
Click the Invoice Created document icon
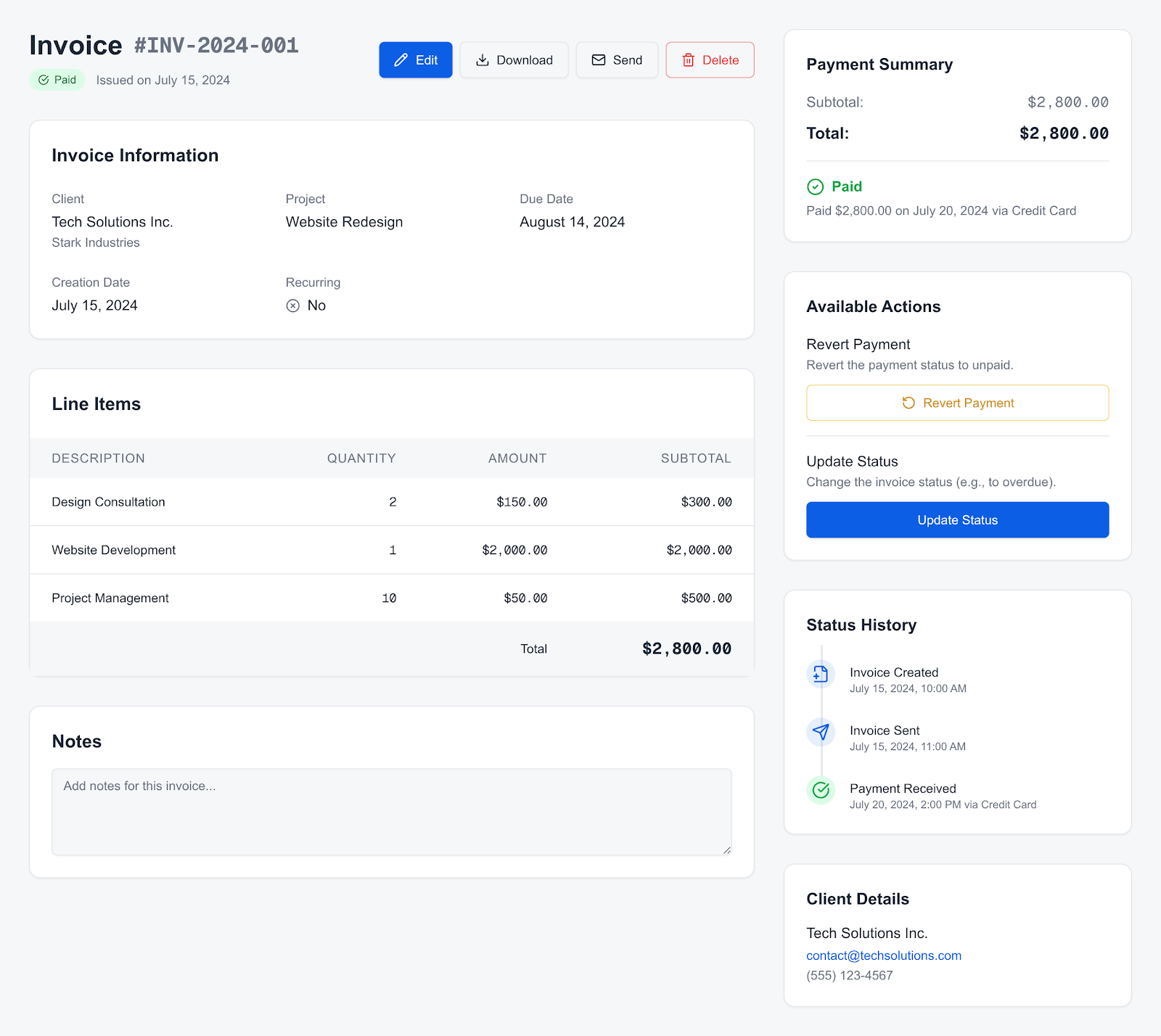[821, 674]
